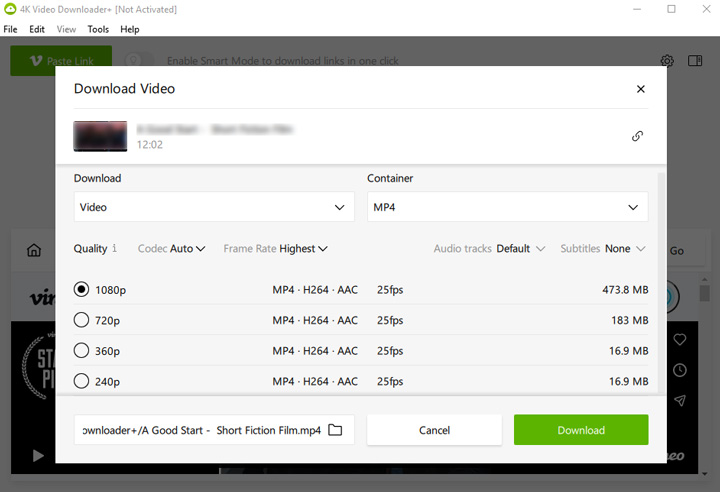This screenshot has width=720, height=492.
Task: Click the dialog quality list scrollbar
Action: point(661,283)
